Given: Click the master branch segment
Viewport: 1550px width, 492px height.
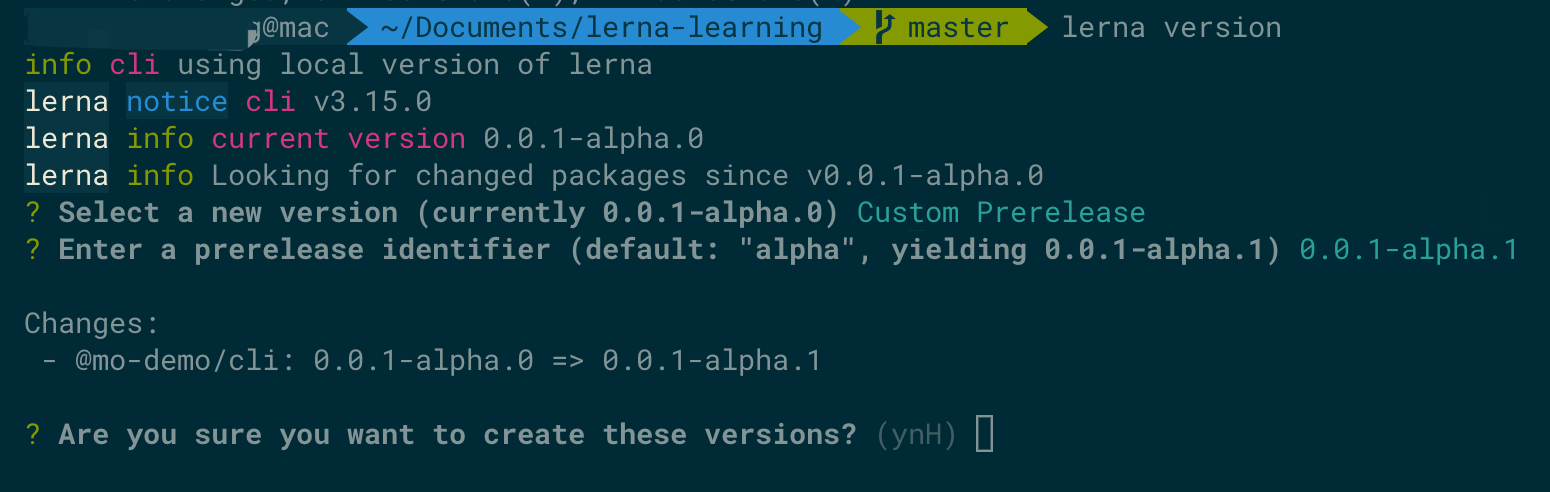Looking at the screenshot, I should (945, 28).
